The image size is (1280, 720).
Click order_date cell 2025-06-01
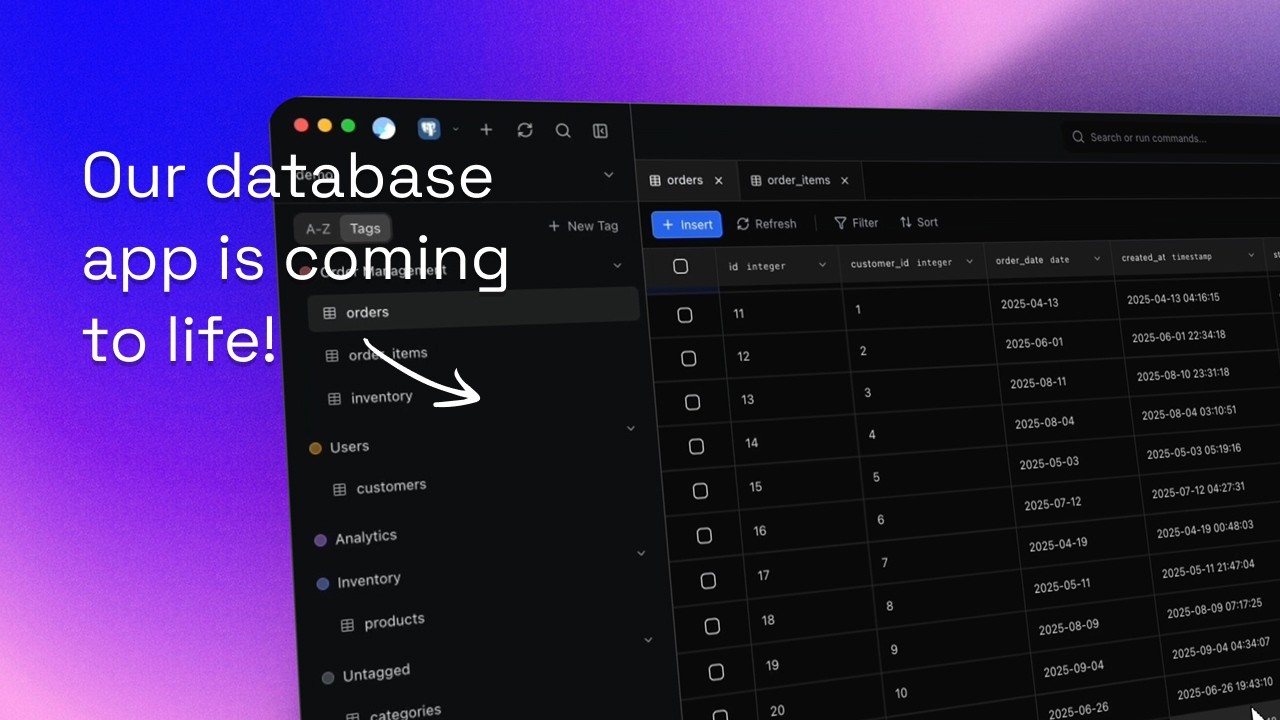point(1034,343)
